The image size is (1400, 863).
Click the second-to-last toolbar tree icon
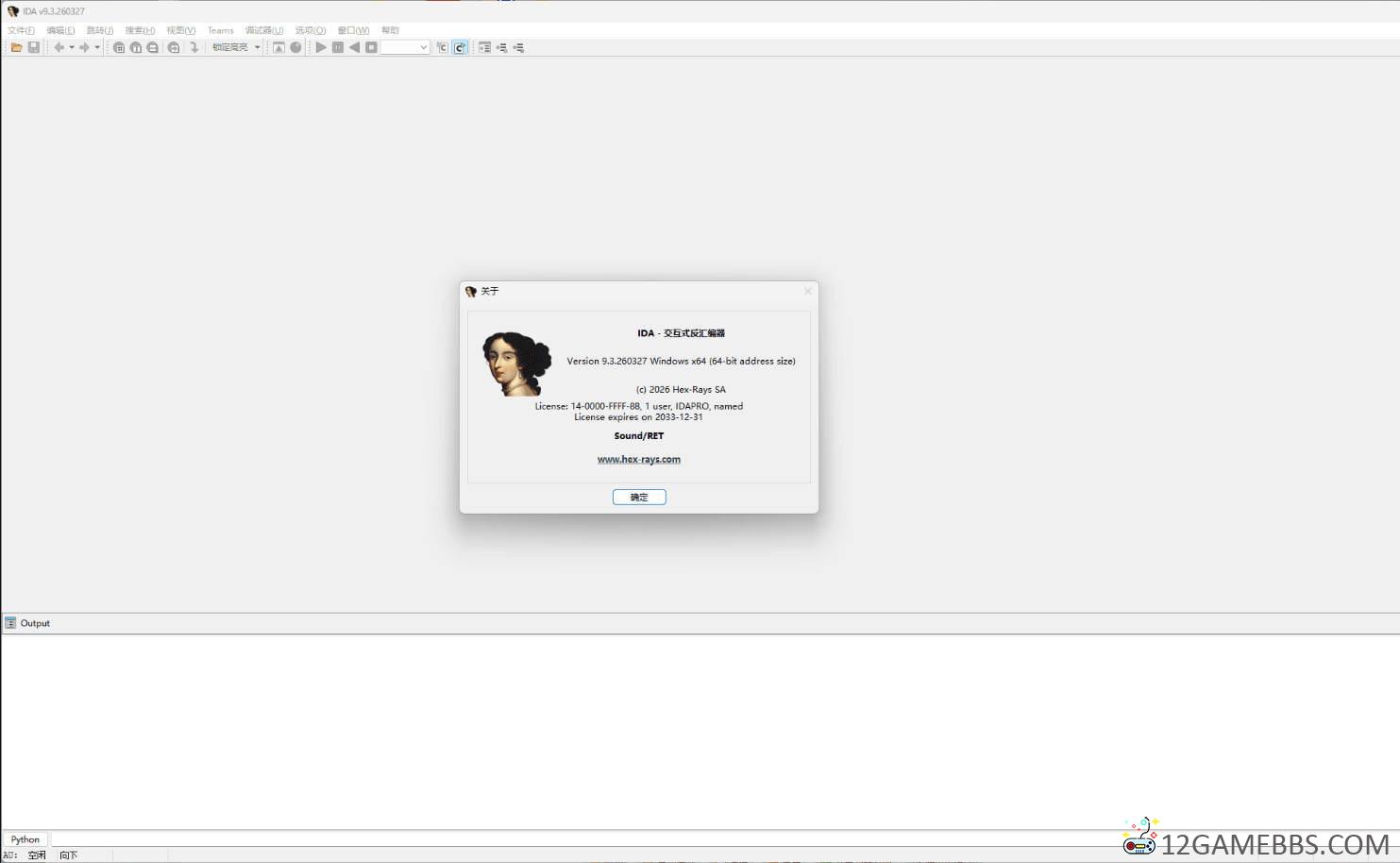[x=501, y=47]
